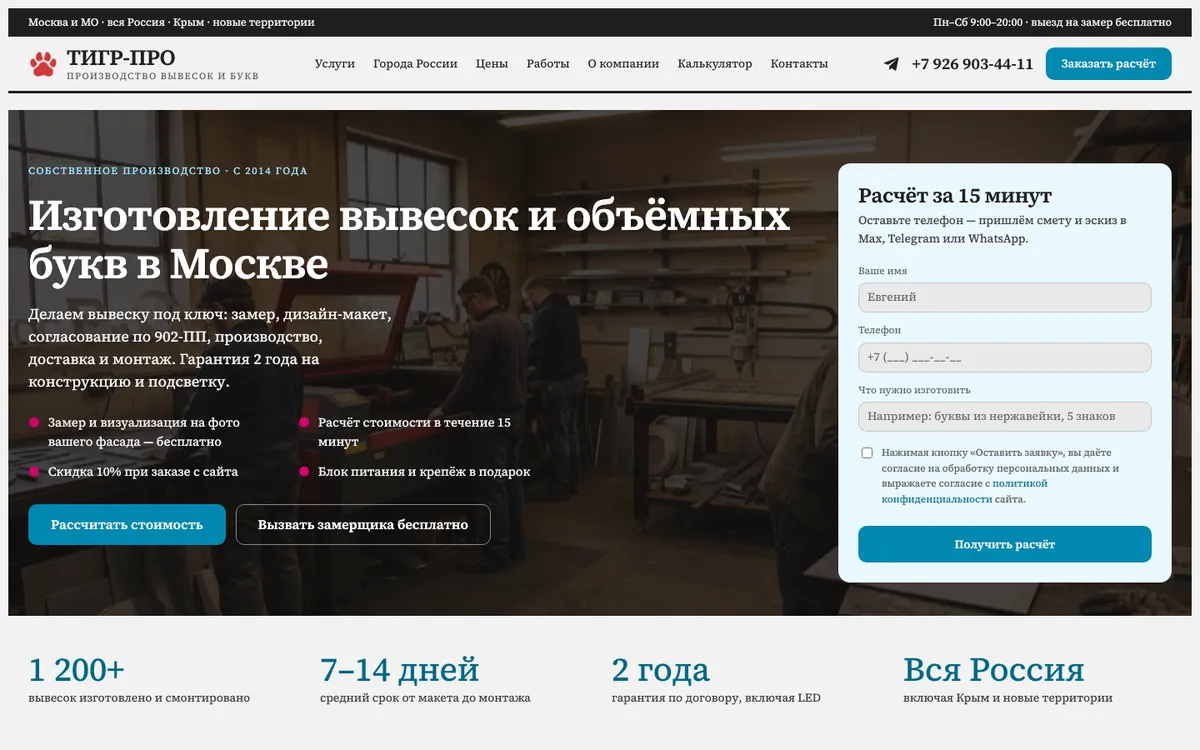Tick the personal data consent checkbox

pos(867,453)
